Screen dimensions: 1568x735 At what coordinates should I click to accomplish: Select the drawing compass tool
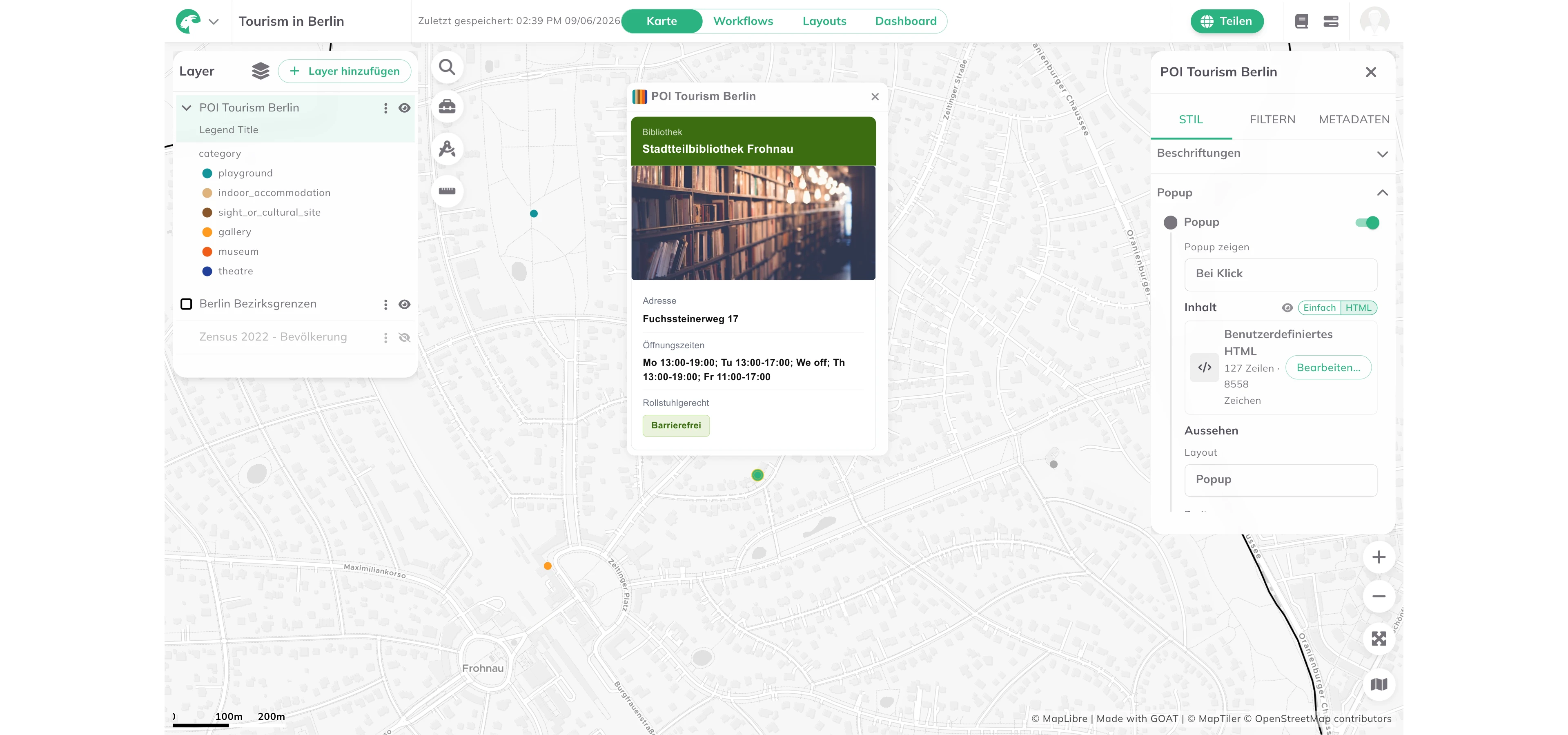[447, 149]
